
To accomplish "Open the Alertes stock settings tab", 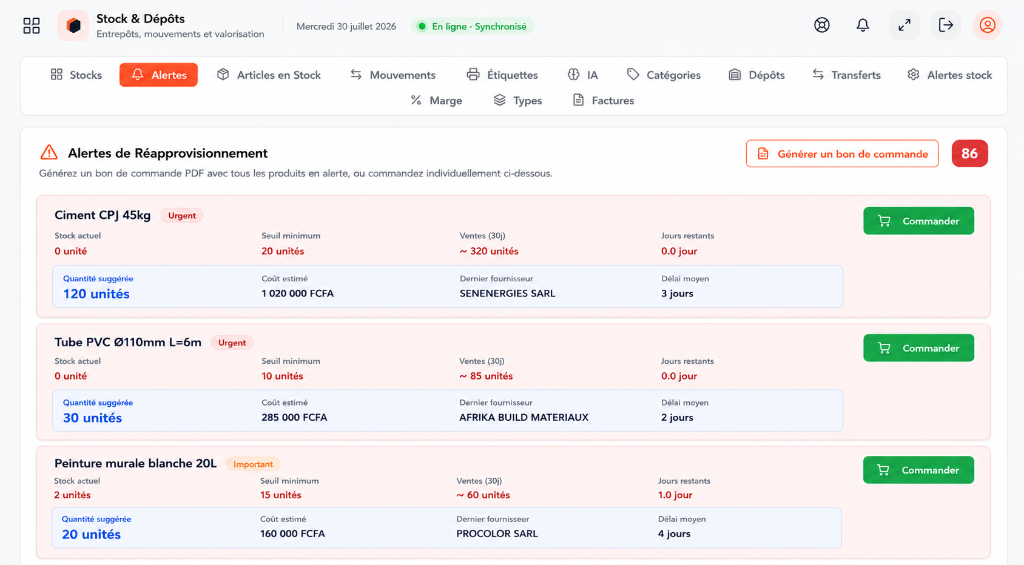I will click(x=950, y=75).
